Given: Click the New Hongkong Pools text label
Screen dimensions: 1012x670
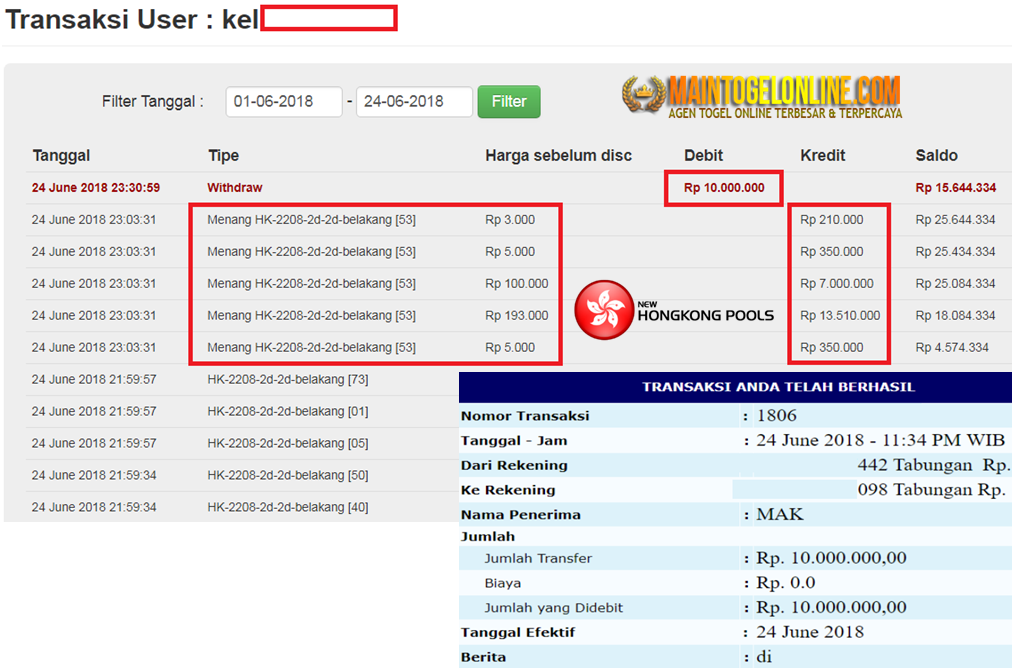Looking at the screenshot, I should pos(705,312).
